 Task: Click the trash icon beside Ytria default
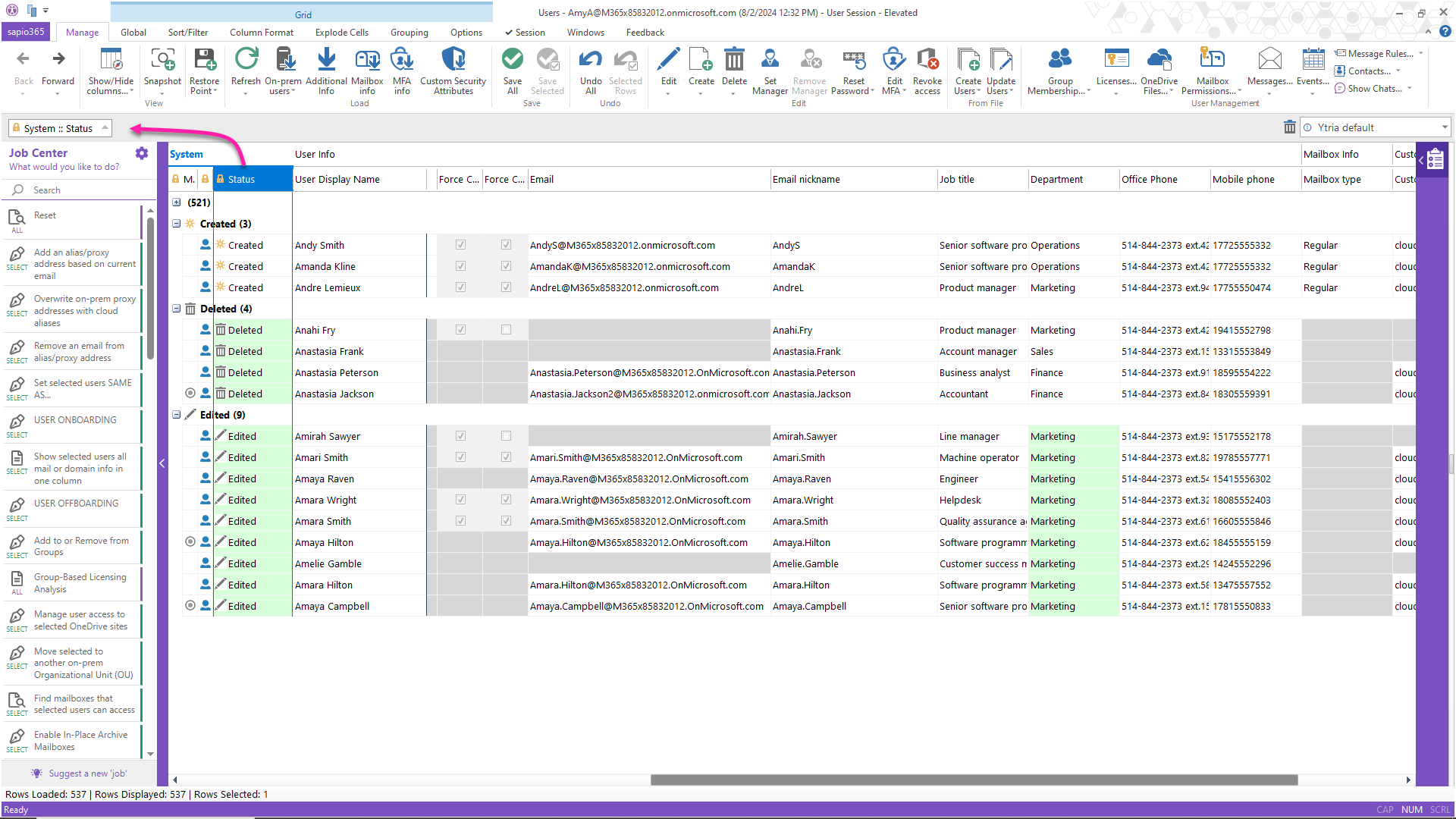[x=1289, y=127]
